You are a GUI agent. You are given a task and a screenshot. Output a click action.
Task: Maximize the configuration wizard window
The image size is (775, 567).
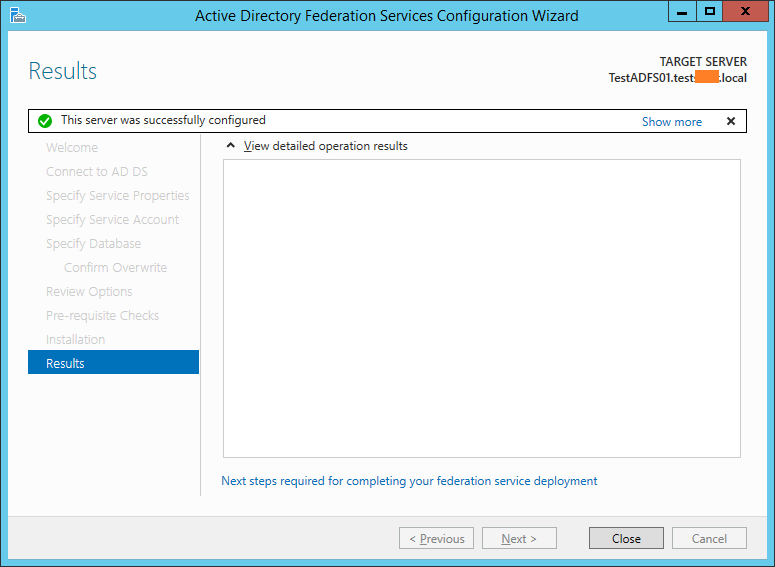click(x=710, y=12)
